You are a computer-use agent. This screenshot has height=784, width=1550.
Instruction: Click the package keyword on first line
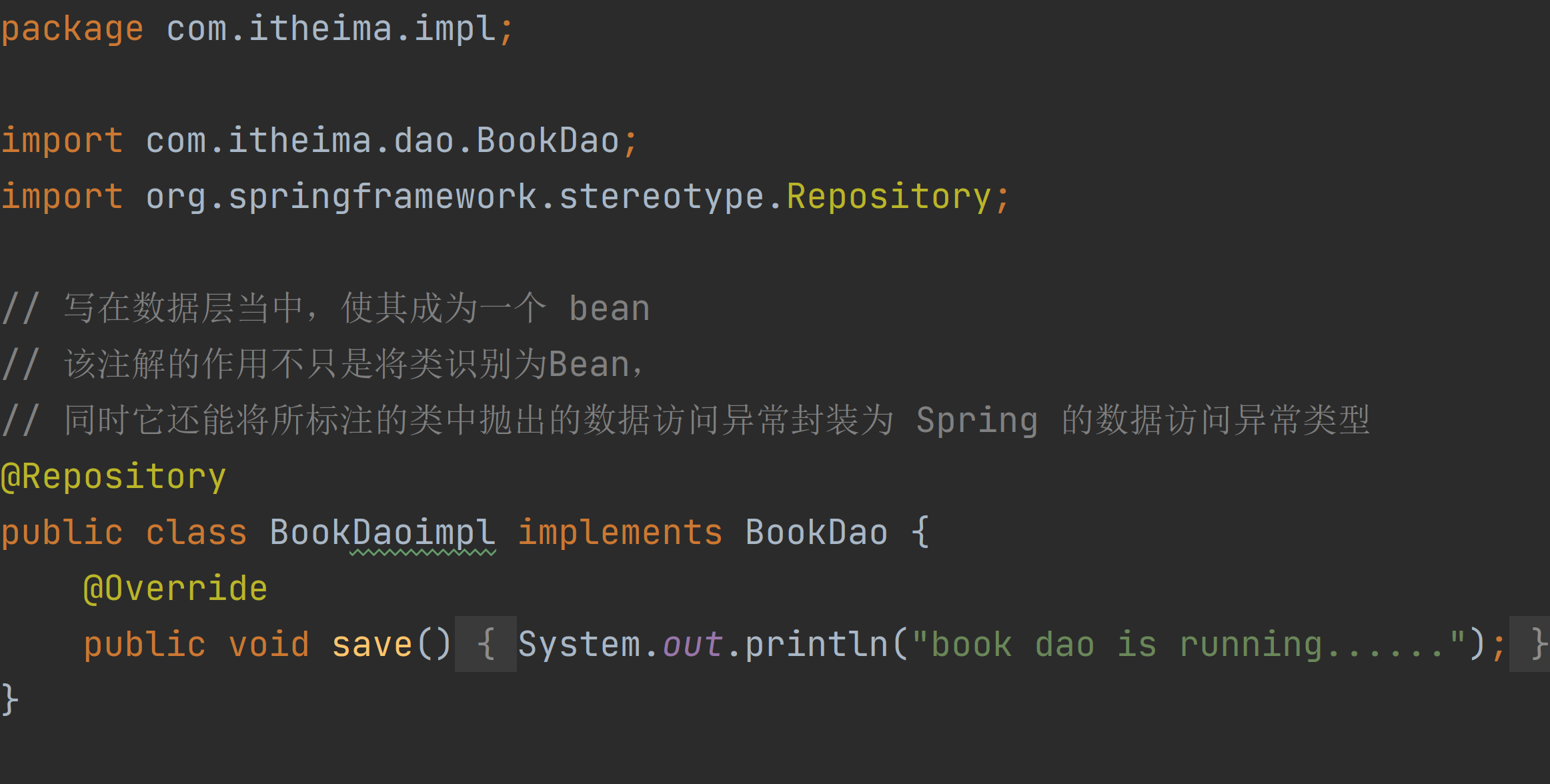point(72,29)
